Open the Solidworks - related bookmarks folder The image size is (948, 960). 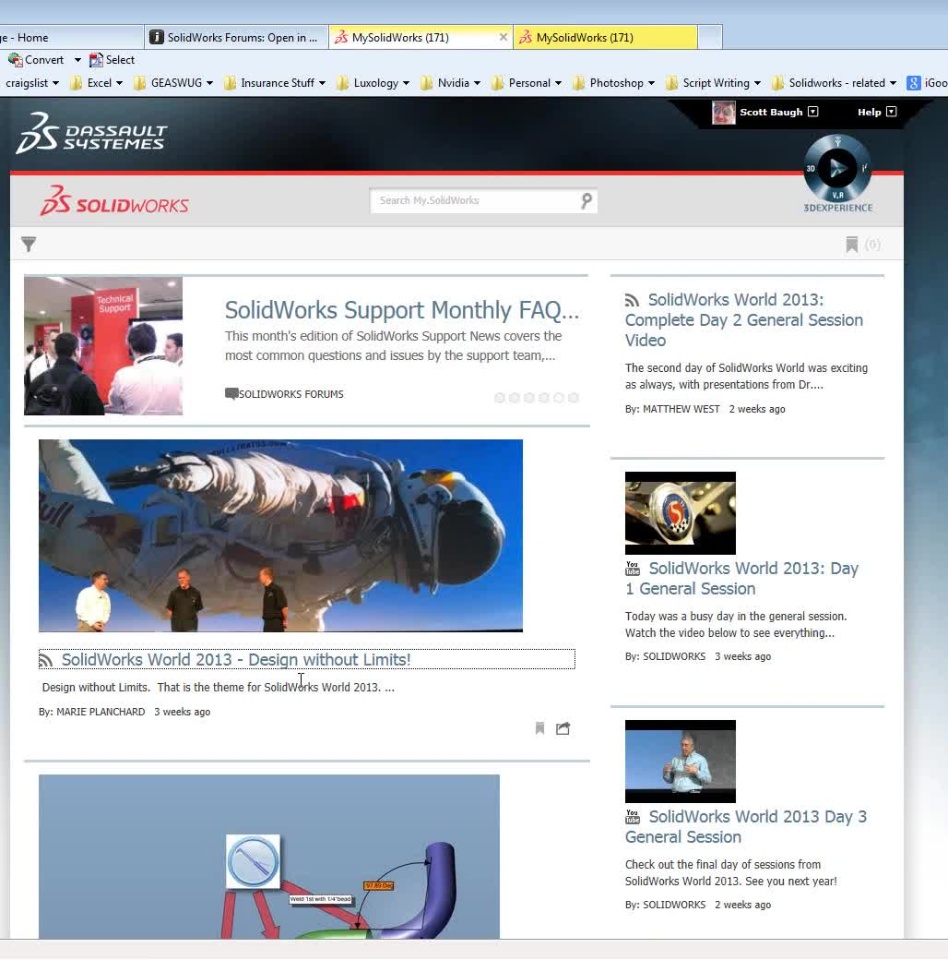834,83
